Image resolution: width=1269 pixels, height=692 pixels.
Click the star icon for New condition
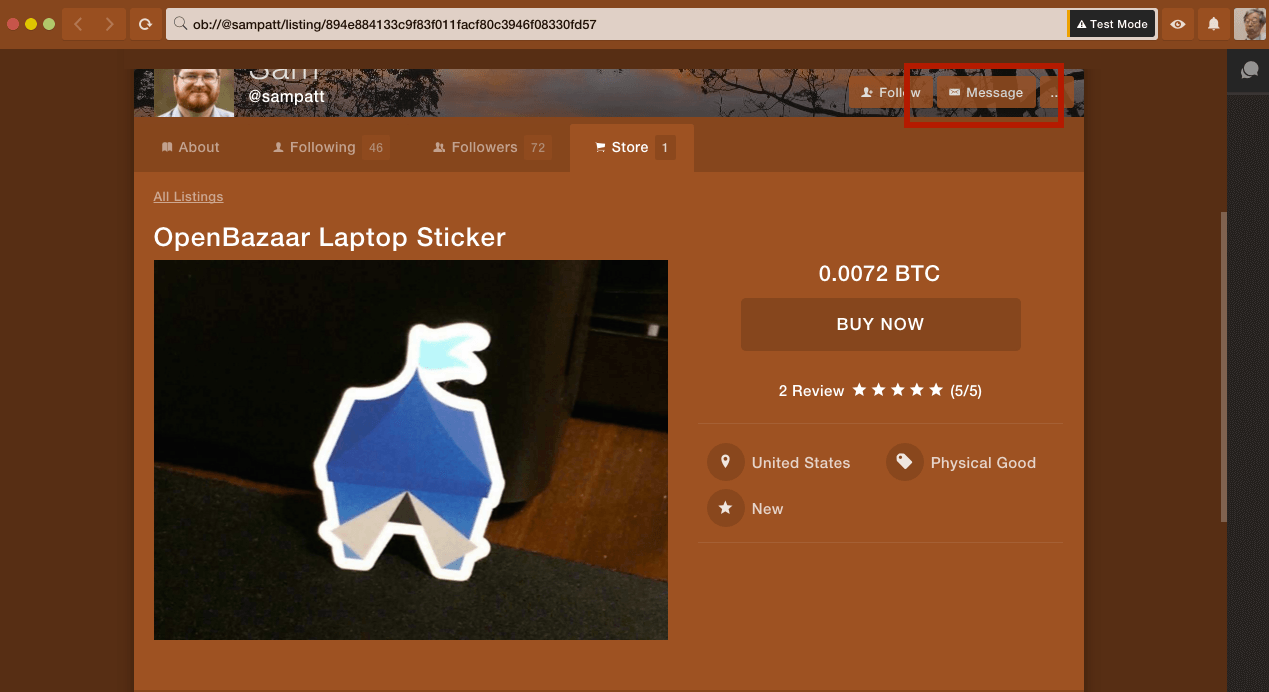[725, 508]
